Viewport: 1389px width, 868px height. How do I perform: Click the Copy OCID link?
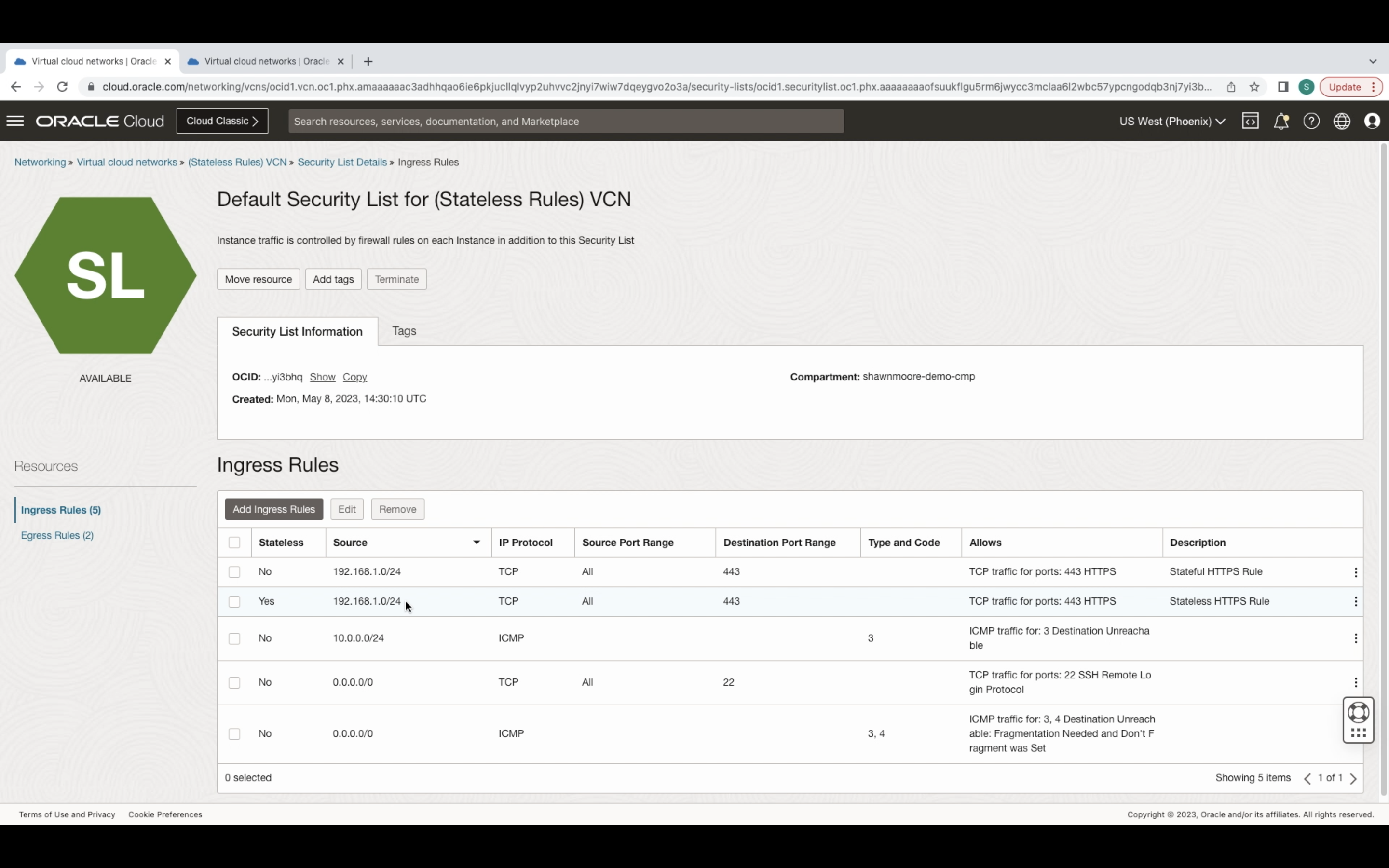coord(354,377)
